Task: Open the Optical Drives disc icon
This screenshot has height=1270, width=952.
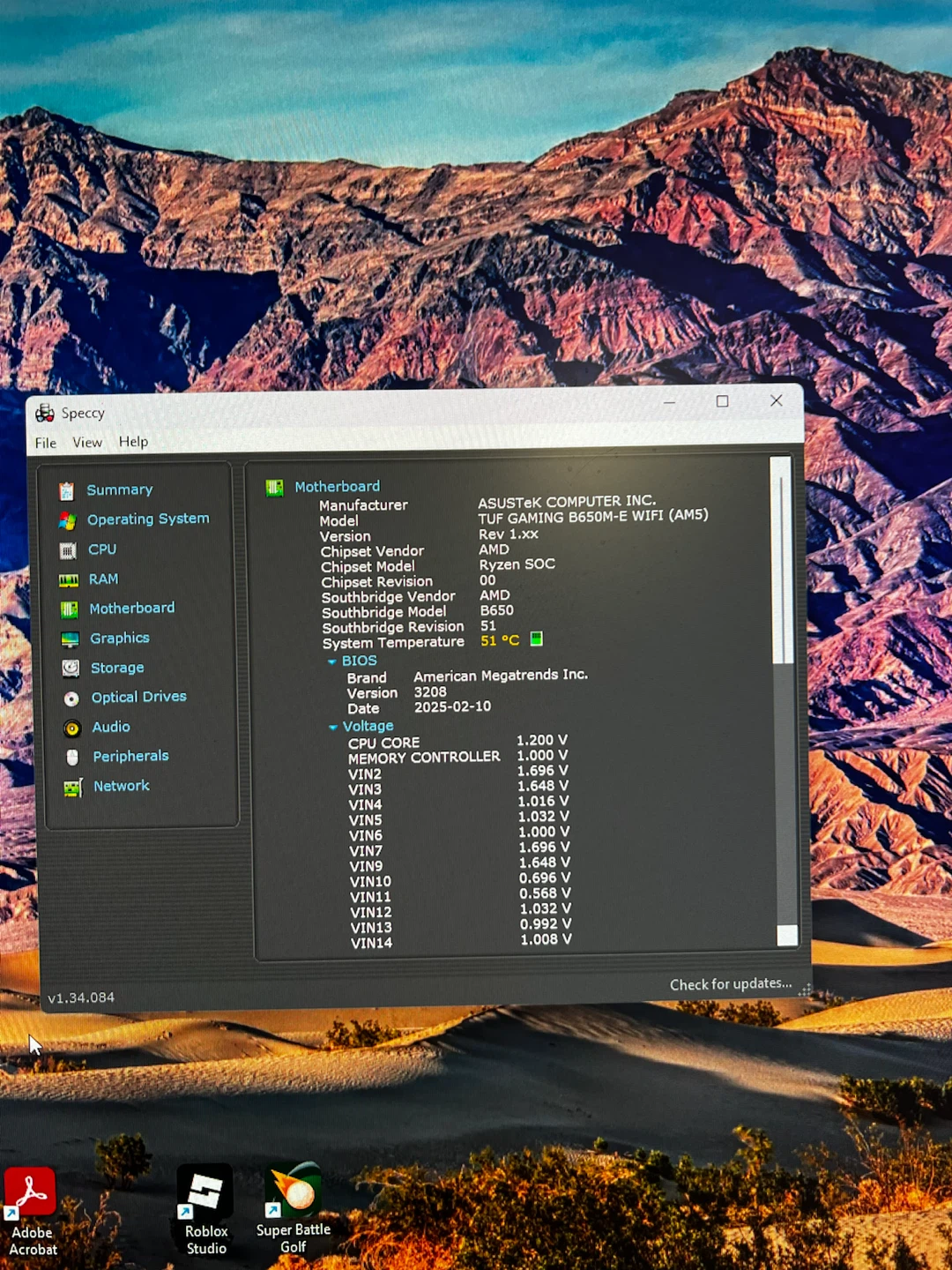Action: point(71,698)
